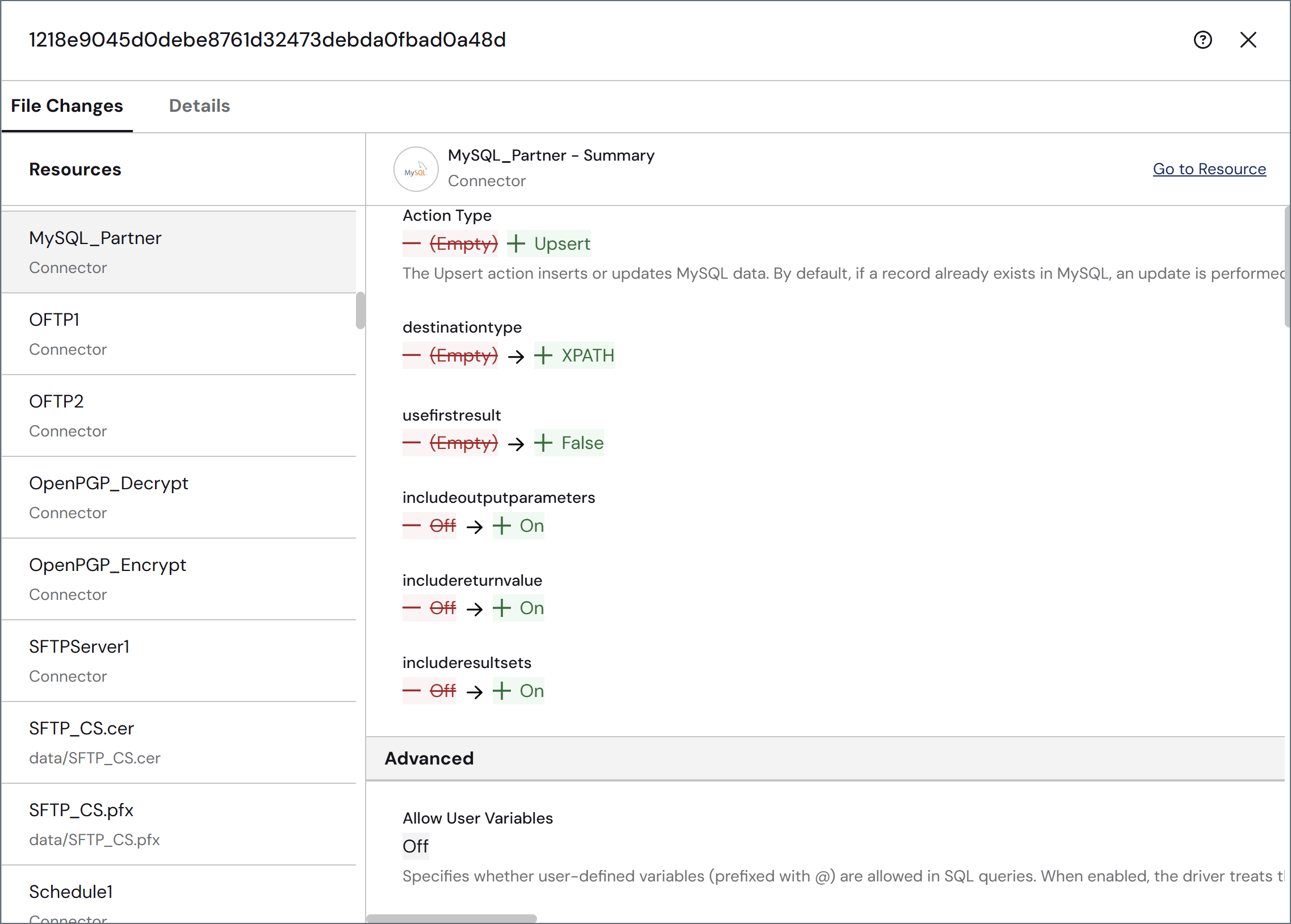The image size is (1291, 924).
Task: Click the added Upsert action value
Action: pyautogui.click(x=548, y=243)
